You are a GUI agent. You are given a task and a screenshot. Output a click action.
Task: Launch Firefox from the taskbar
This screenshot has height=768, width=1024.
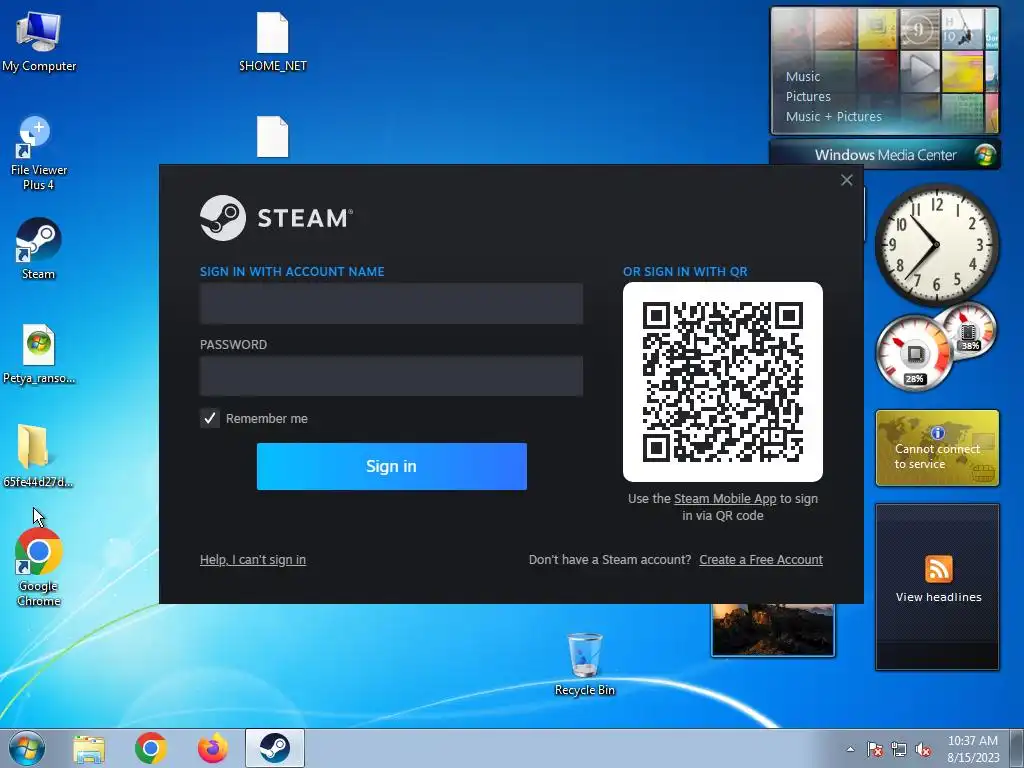tap(213, 748)
